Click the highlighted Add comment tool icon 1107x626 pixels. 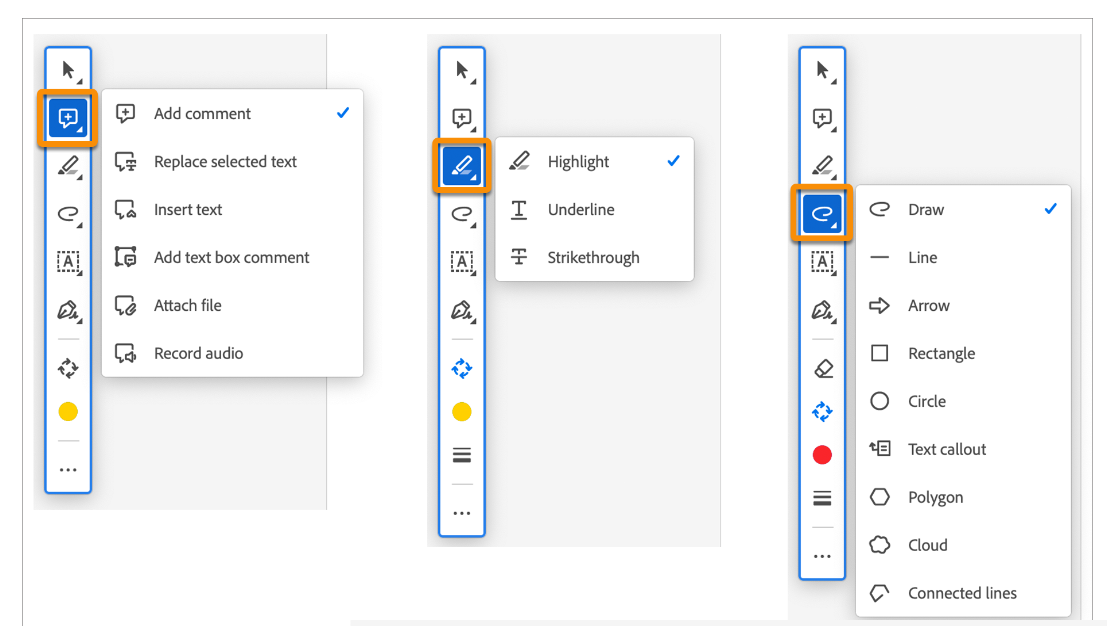point(68,119)
